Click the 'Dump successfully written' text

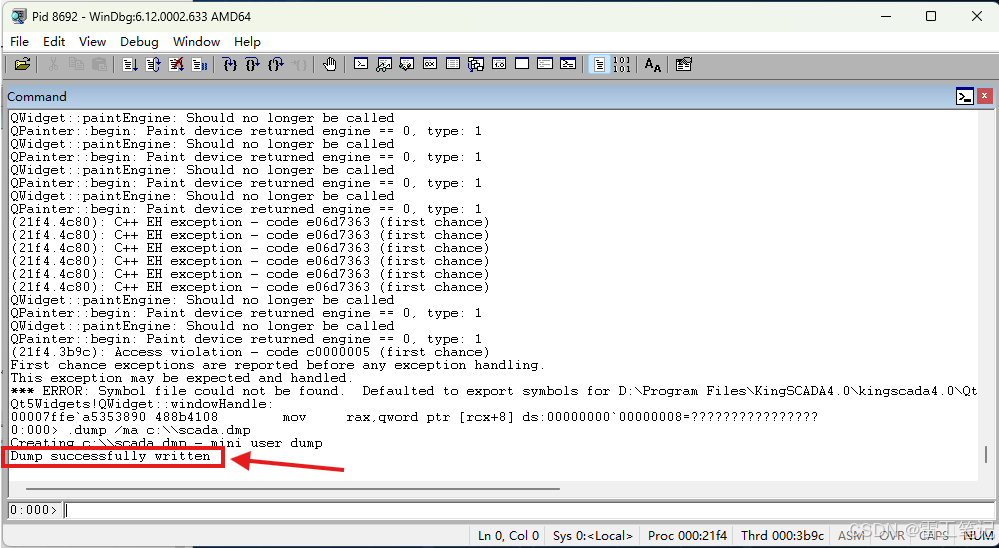coord(110,456)
